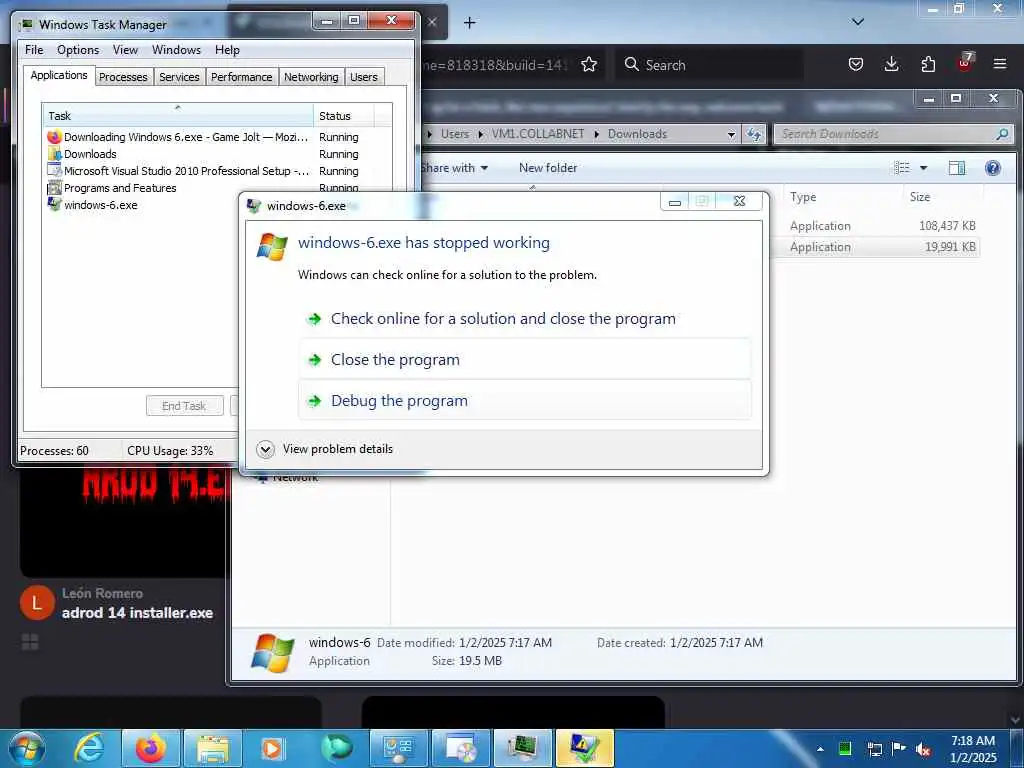Click the Windows Start orb
Screen dimensions: 1024x768
click(26, 748)
